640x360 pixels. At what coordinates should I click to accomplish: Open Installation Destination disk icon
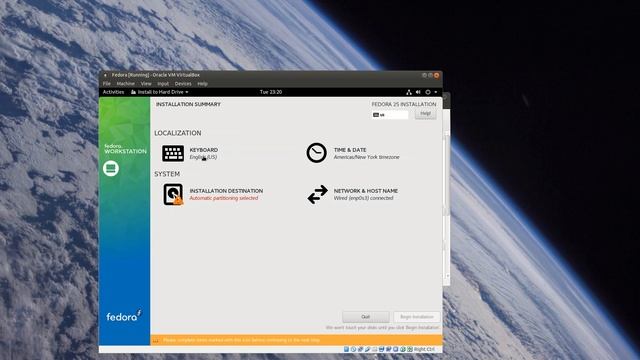click(x=173, y=195)
